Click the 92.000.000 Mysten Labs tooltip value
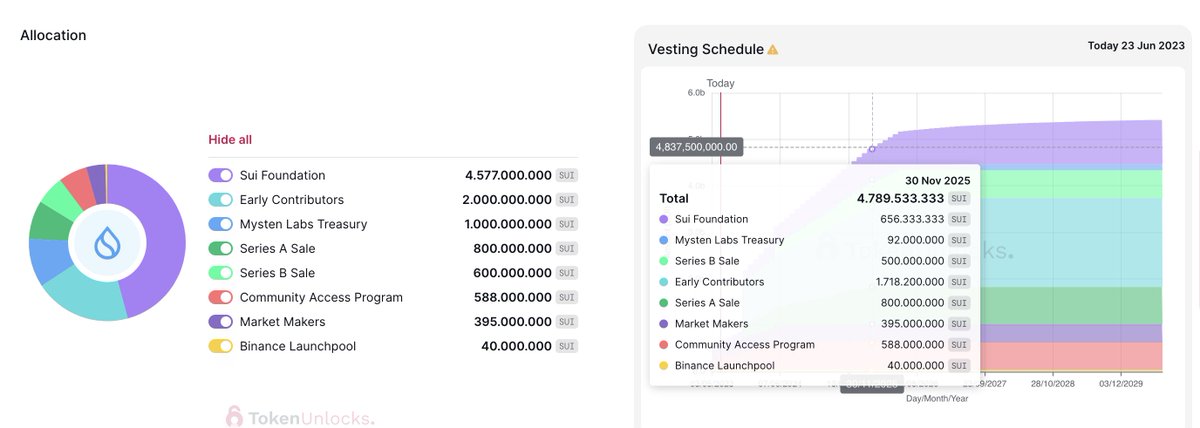1200x428 pixels. pos(912,240)
